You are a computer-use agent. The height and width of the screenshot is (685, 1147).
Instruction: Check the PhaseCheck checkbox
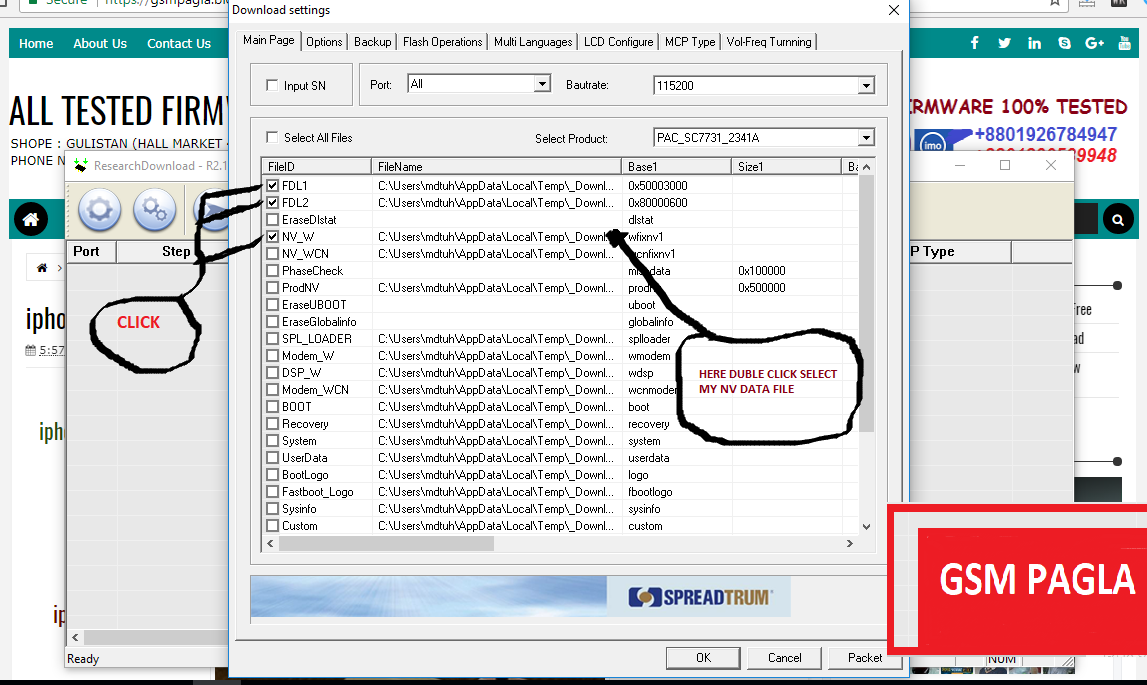[273, 270]
